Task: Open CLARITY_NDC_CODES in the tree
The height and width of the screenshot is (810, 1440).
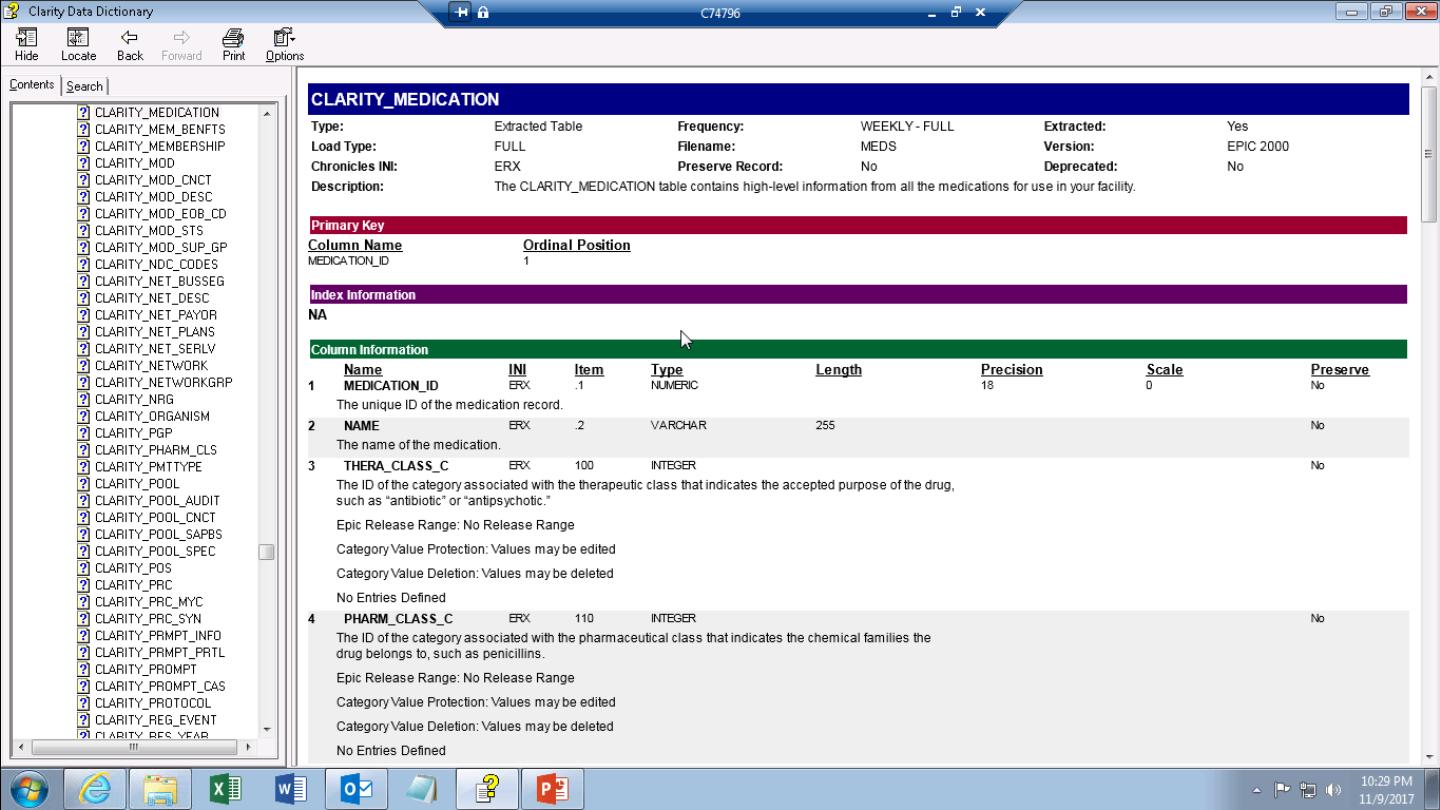Action: 155,264
